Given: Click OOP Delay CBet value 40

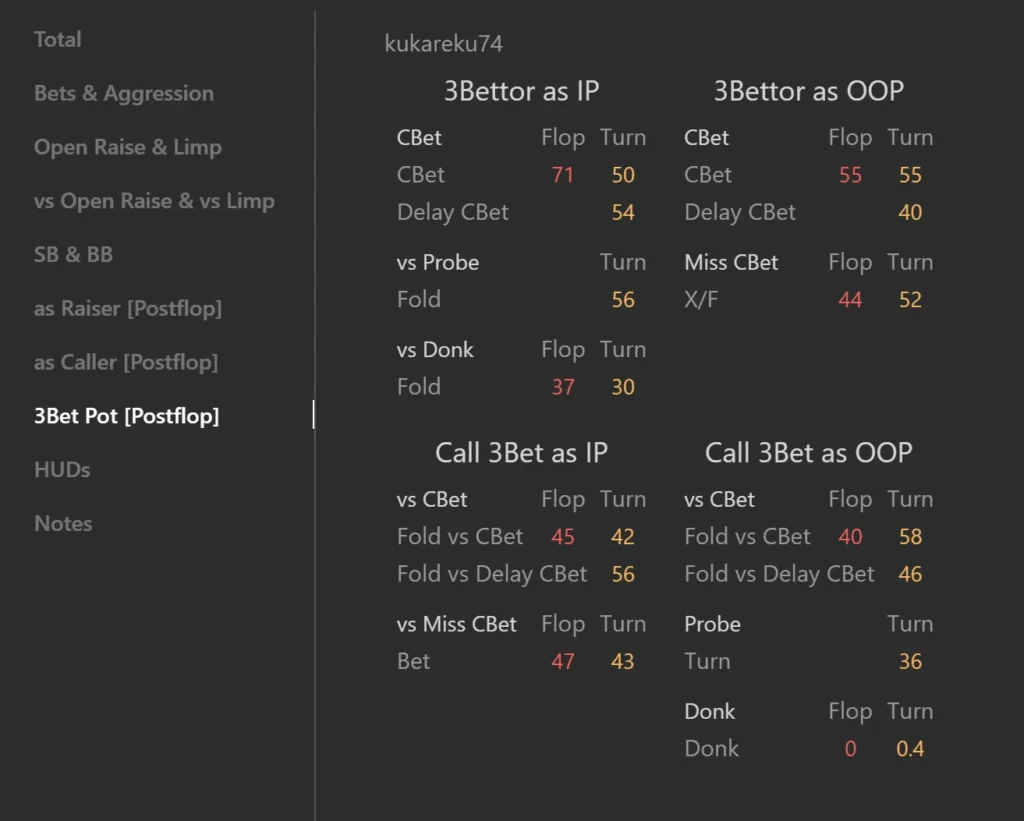Looking at the screenshot, I should click(x=910, y=212).
